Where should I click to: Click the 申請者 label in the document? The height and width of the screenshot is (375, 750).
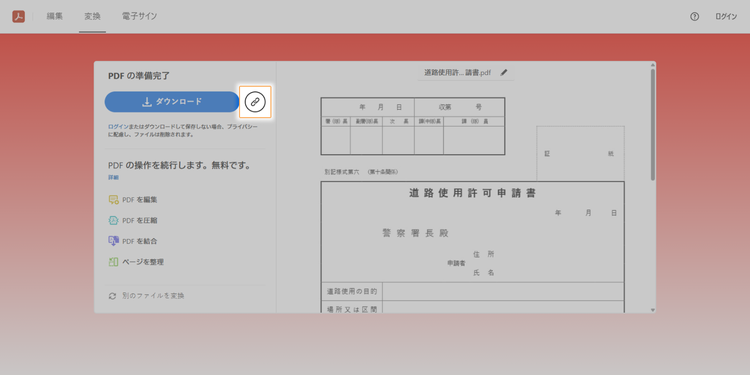(x=456, y=263)
